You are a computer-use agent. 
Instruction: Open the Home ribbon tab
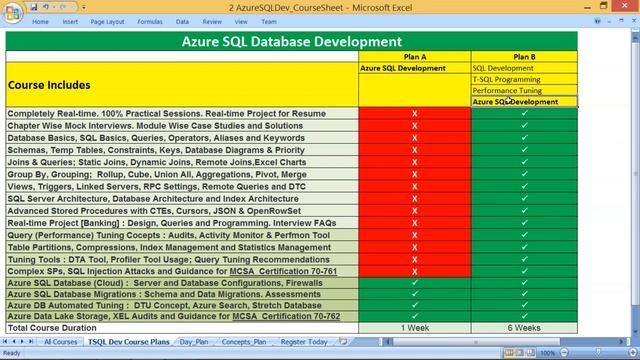click(40, 22)
